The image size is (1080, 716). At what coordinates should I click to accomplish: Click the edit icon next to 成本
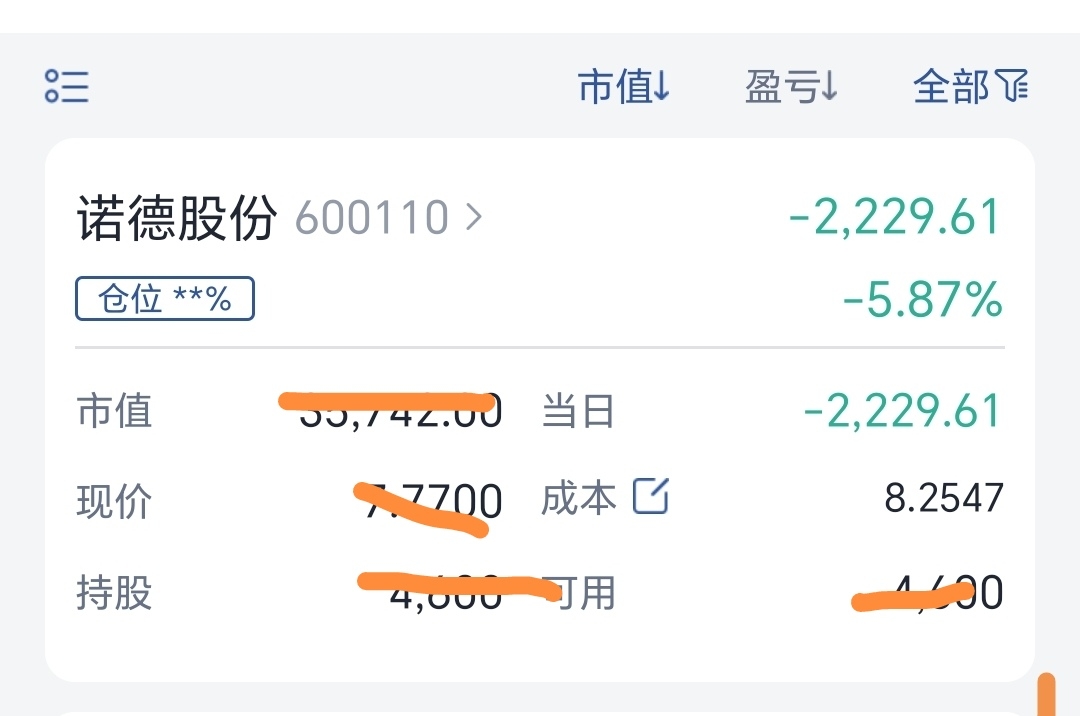pyautogui.click(x=651, y=496)
